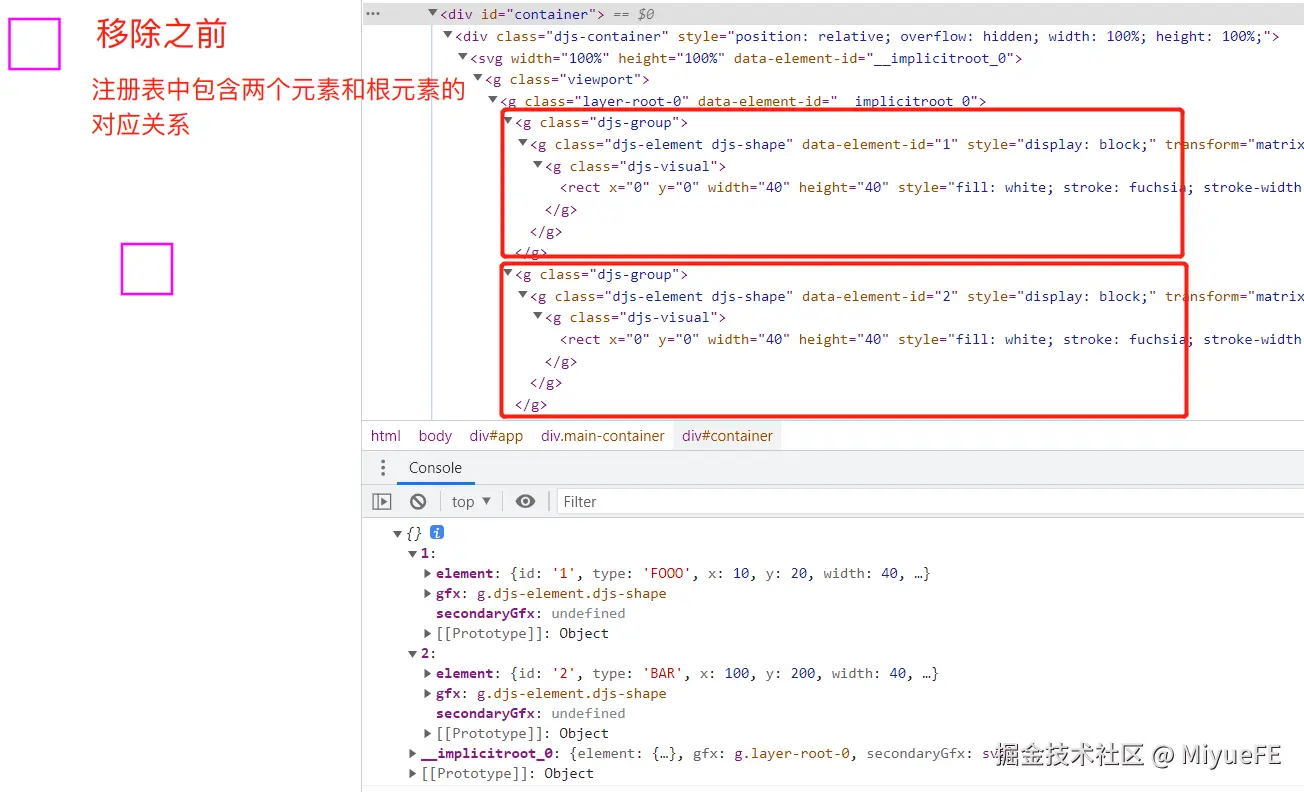
Task: Expand [[Prototype]] under entry 2
Action: pyautogui.click(x=428, y=734)
